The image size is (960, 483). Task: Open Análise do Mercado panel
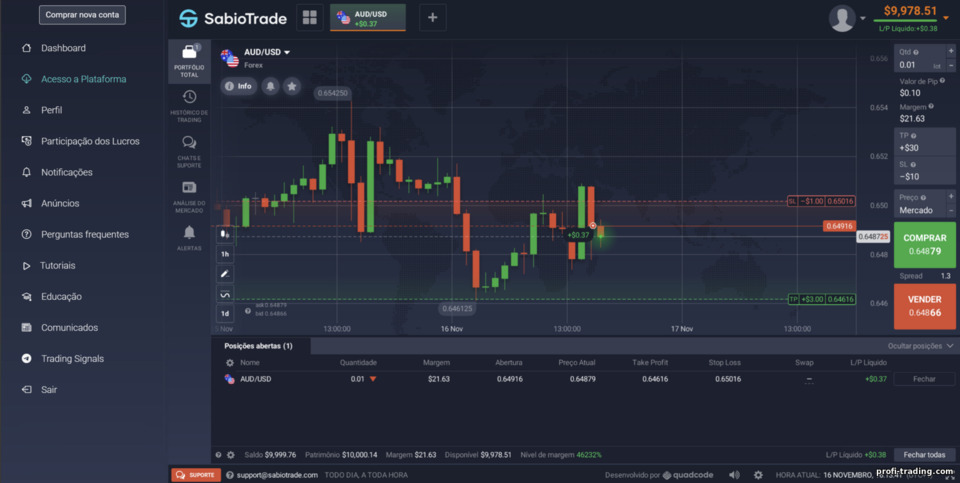point(189,197)
